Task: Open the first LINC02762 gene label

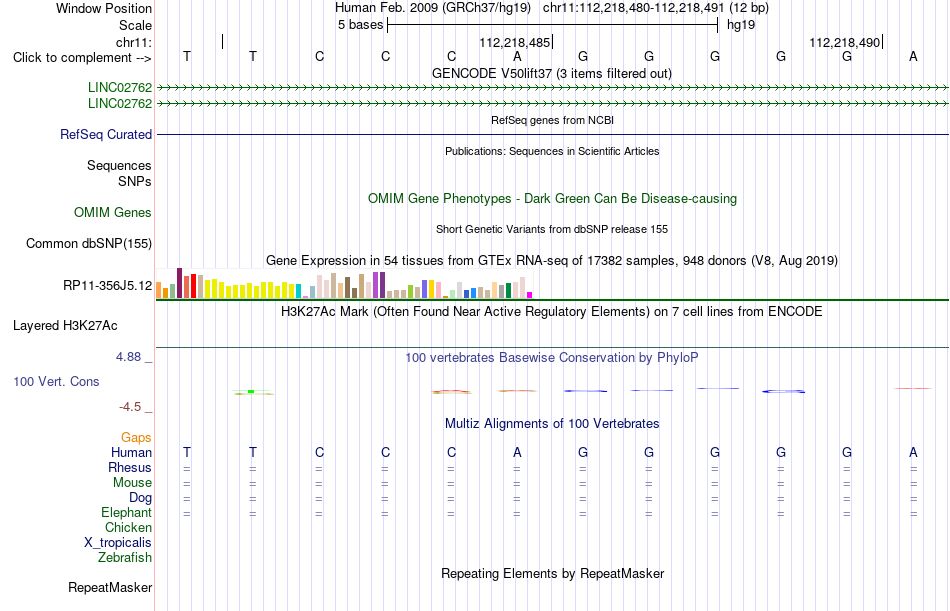Action: [120, 87]
